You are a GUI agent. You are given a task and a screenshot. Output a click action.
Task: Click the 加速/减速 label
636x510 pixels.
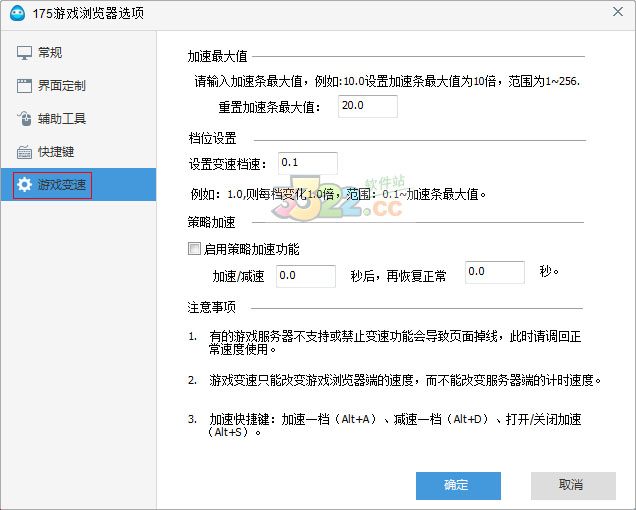[238, 277]
